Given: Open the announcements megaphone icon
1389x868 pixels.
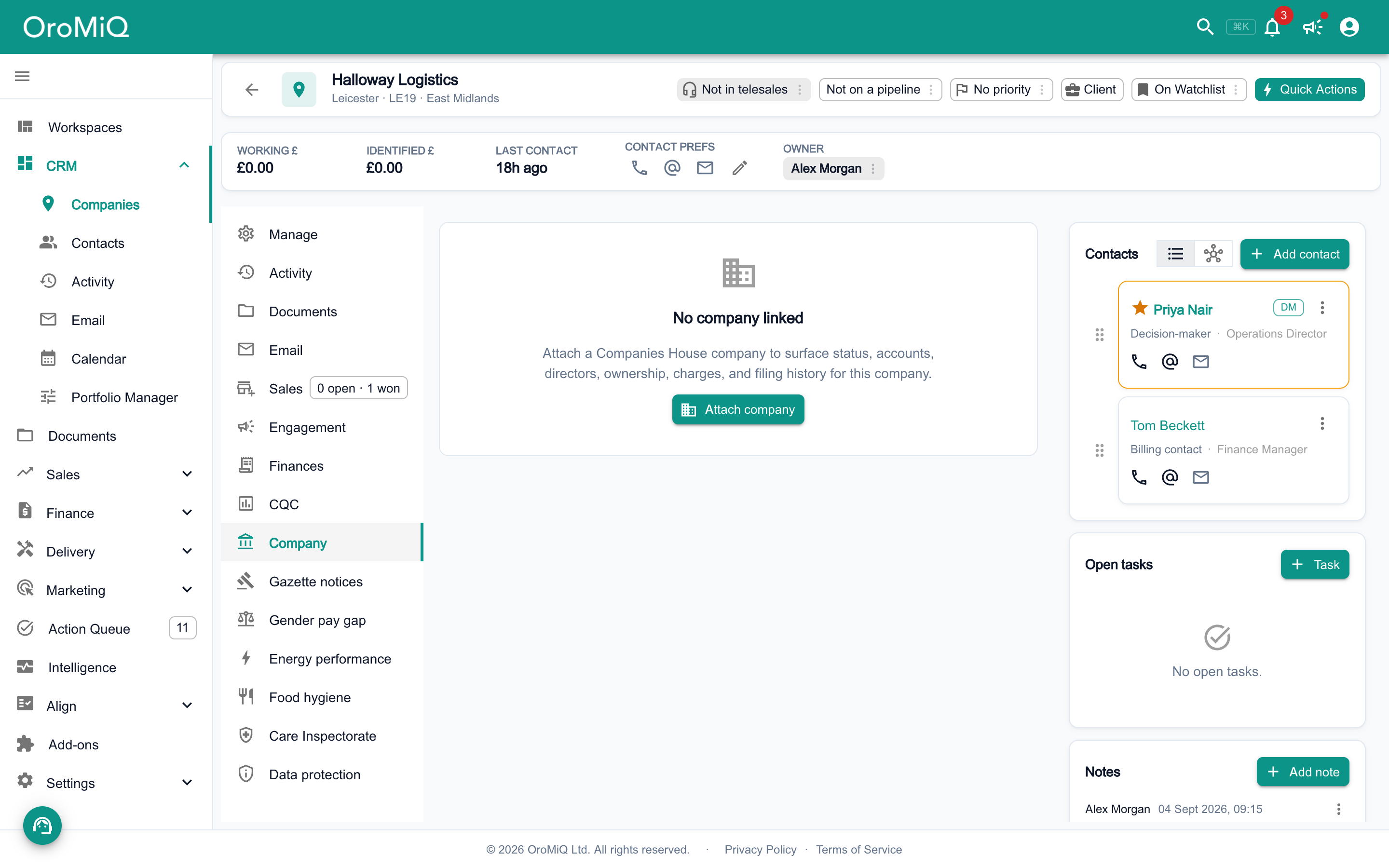Looking at the screenshot, I should (1312, 27).
